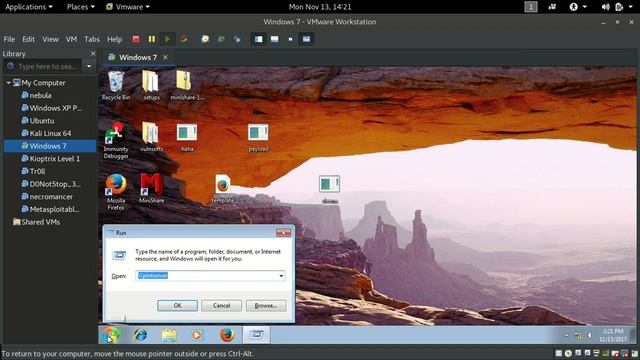Close the Windows 7 tab

tap(165, 58)
